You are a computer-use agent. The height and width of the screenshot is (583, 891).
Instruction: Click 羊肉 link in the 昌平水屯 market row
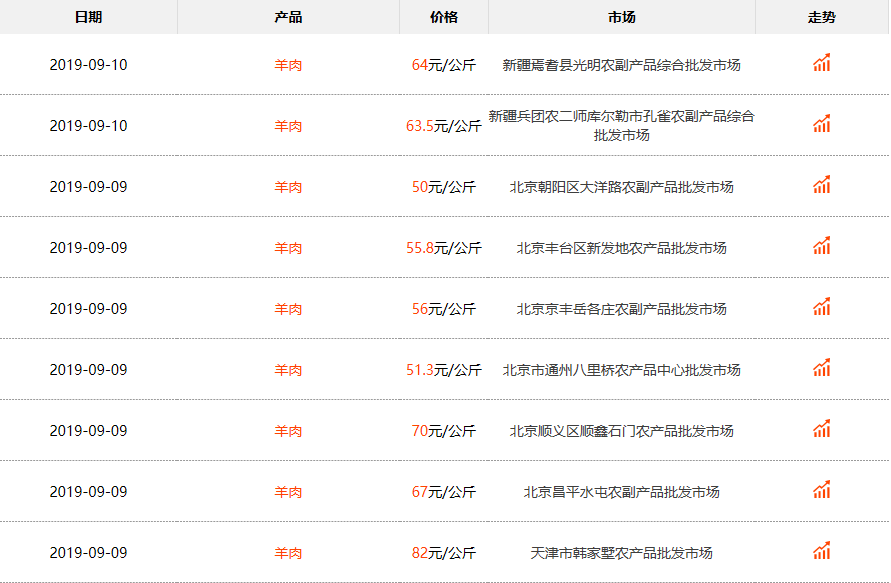tap(288, 492)
